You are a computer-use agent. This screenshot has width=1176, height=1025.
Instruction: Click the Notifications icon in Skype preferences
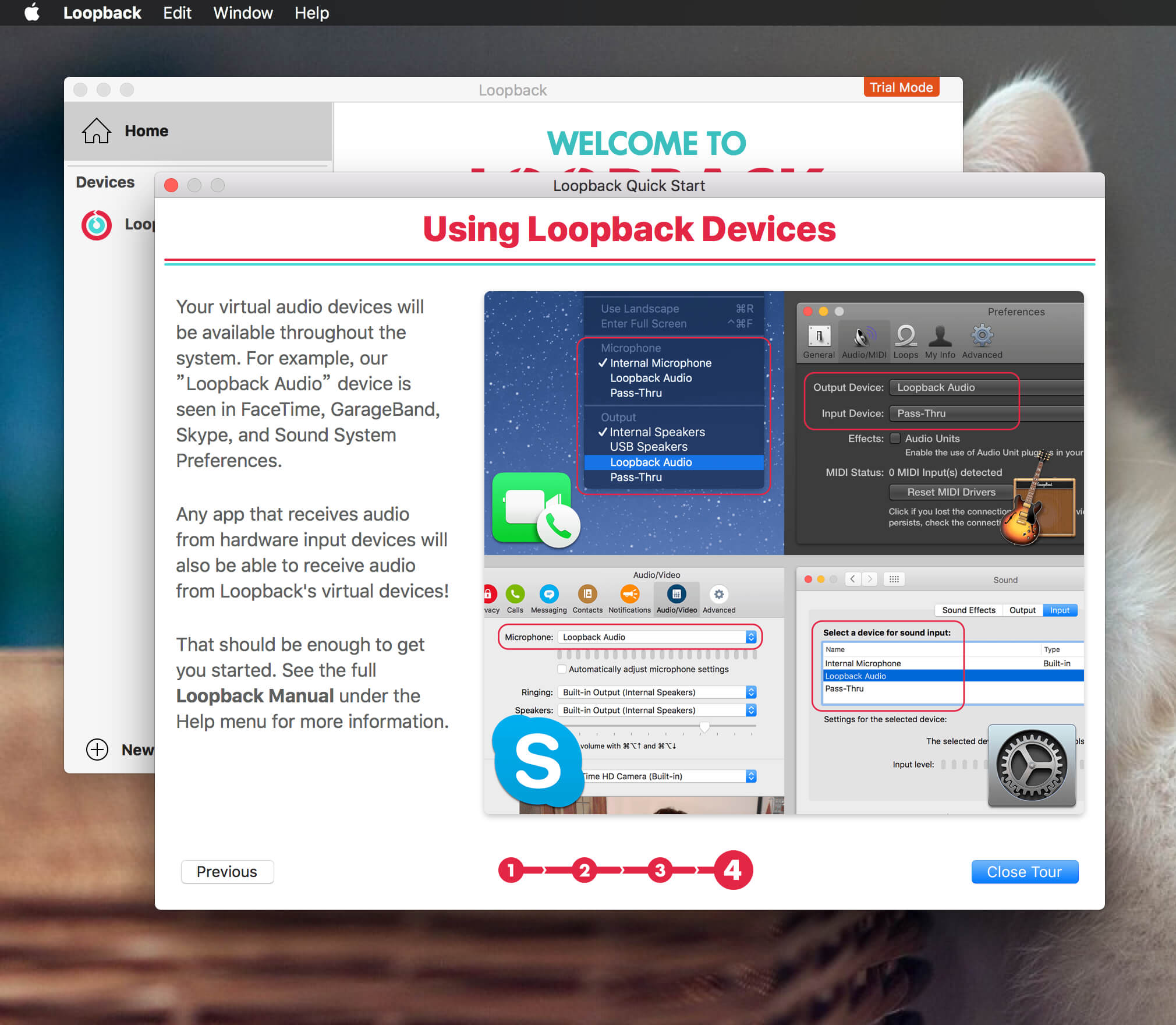629,599
